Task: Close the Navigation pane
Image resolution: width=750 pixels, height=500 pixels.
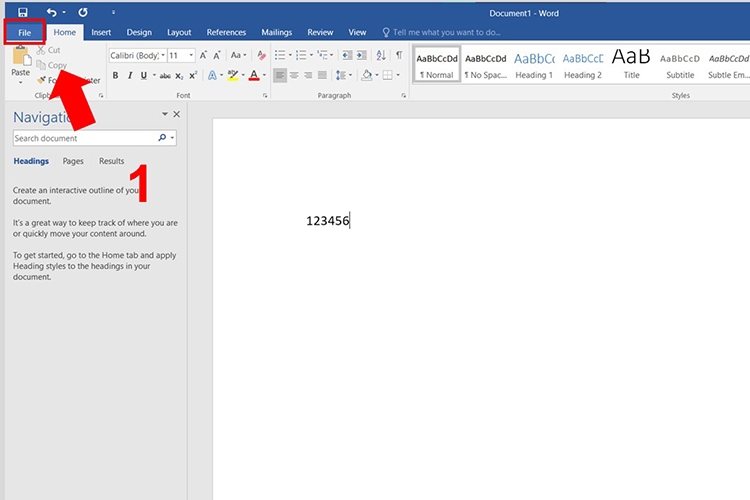Action: (x=176, y=114)
